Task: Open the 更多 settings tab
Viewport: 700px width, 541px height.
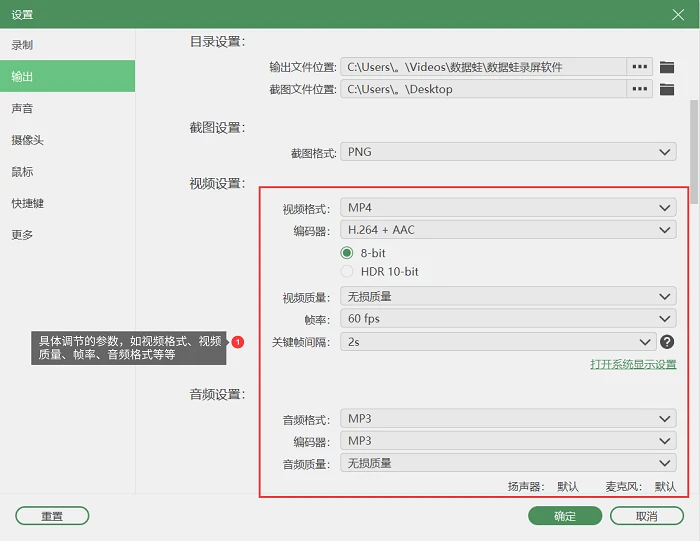Action: pyautogui.click(x=67, y=235)
